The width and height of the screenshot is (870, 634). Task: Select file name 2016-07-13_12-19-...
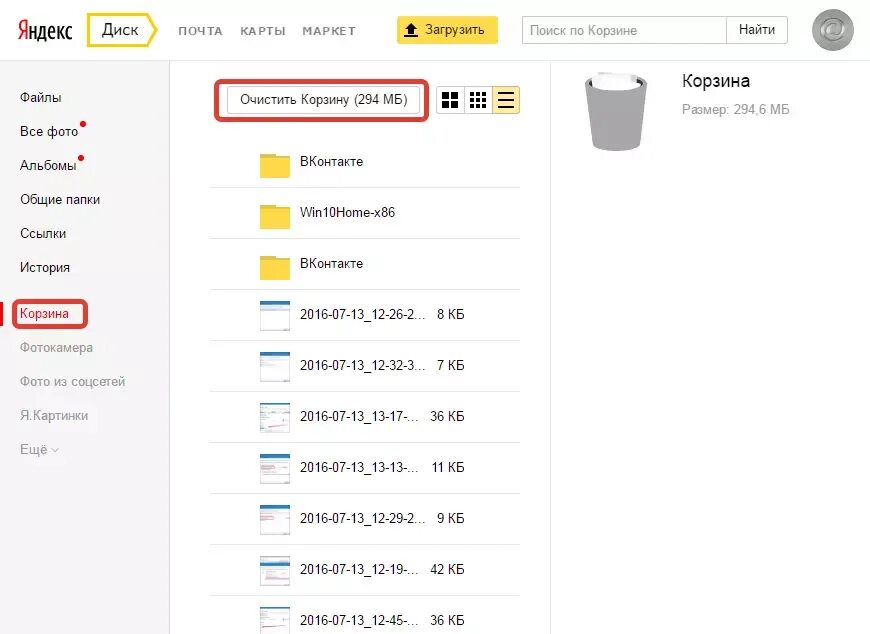pos(359,570)
